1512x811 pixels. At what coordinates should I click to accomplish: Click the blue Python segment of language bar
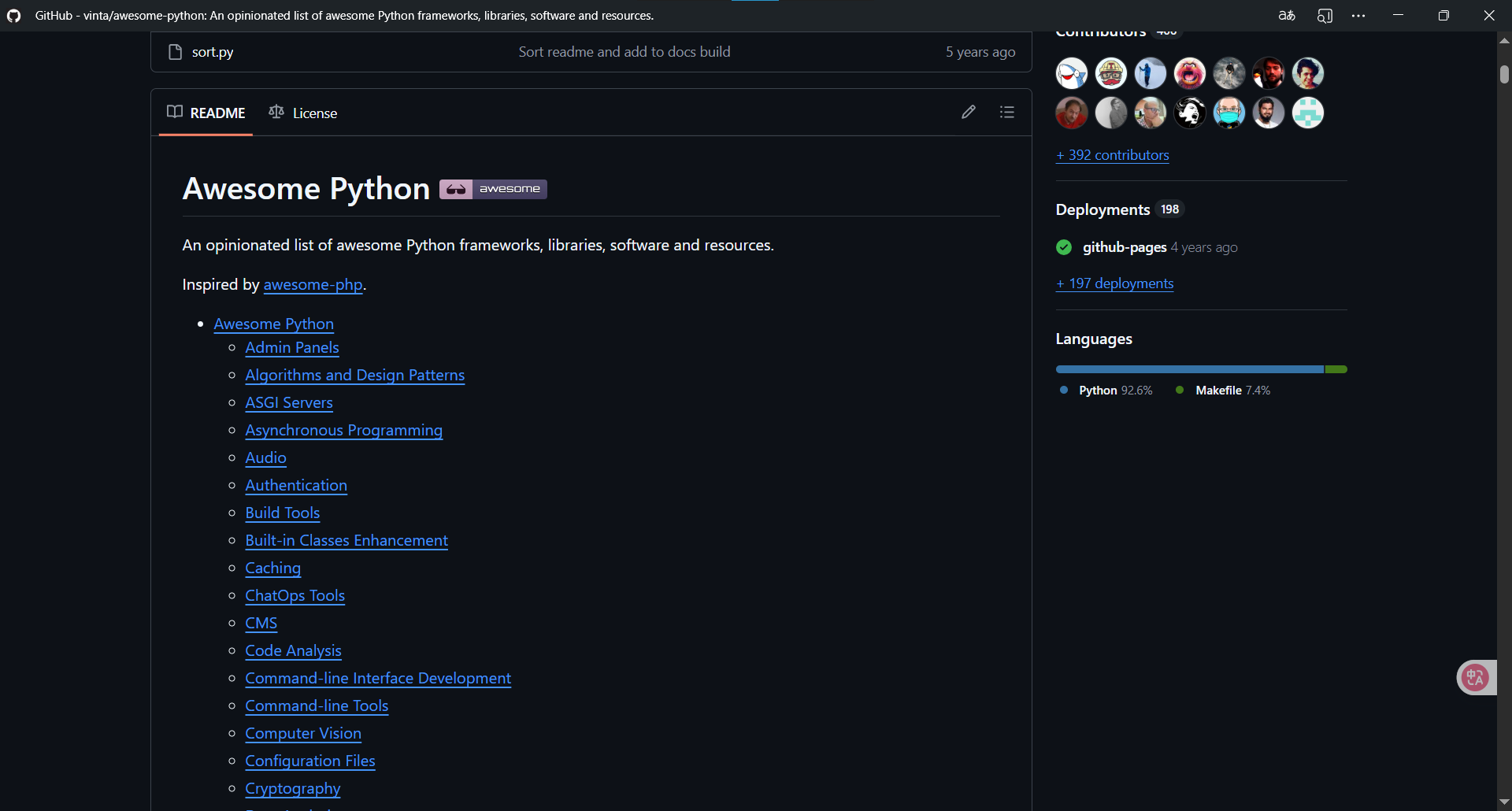(1190, 369)
